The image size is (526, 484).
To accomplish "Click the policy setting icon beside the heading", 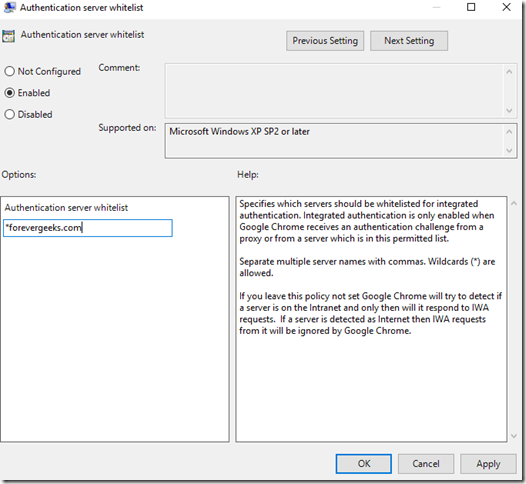I will click(8, 36).
